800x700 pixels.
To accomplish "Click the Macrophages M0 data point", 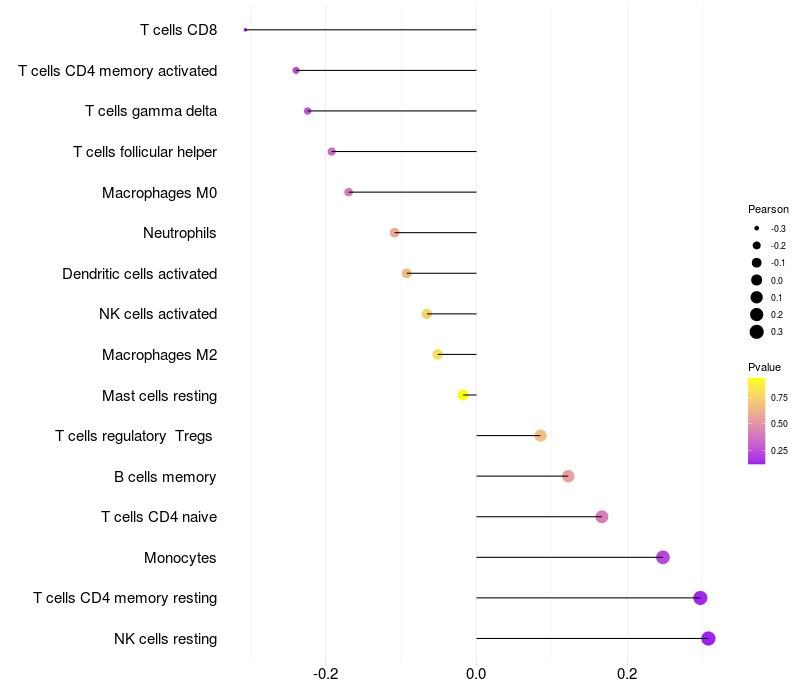I will pyautogui.click(x=348, y=192).
